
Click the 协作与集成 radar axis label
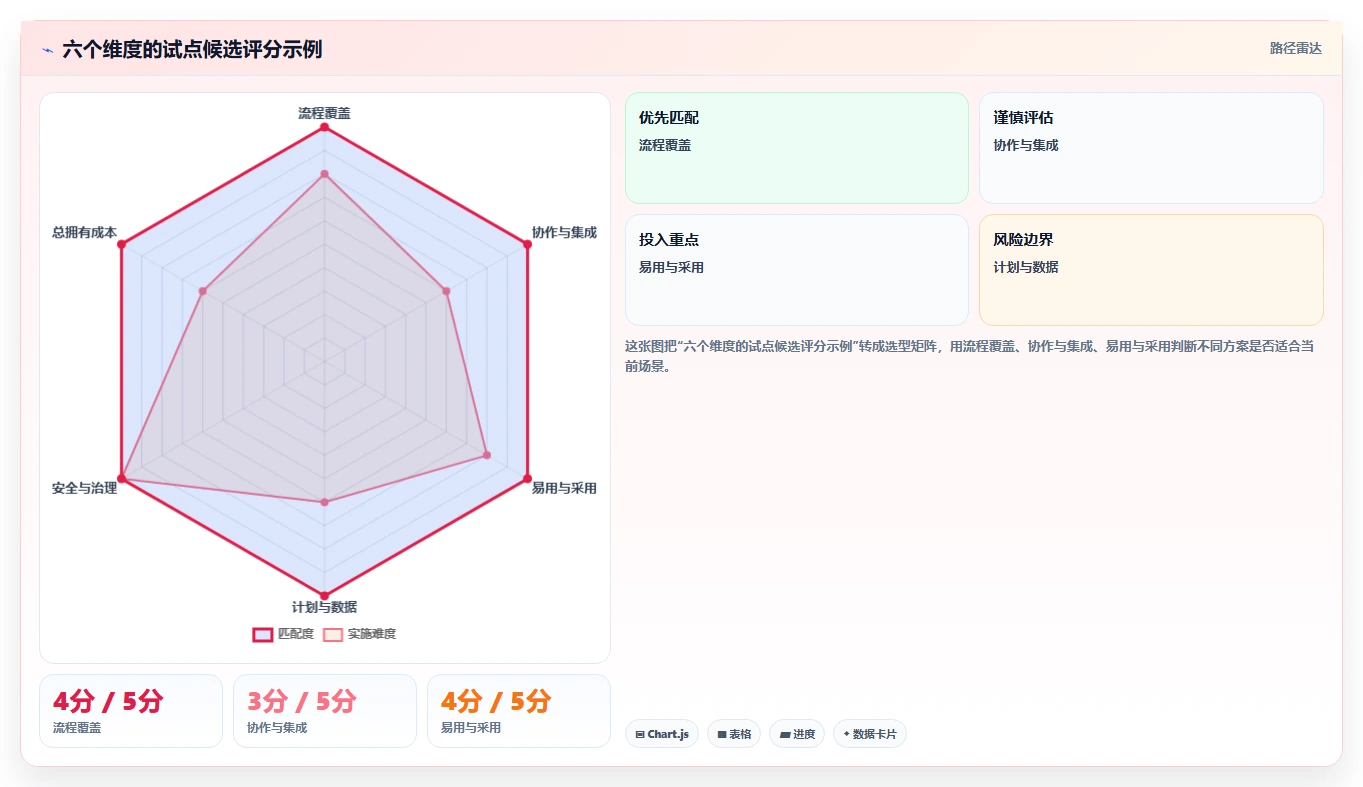(x=564, y=232)
